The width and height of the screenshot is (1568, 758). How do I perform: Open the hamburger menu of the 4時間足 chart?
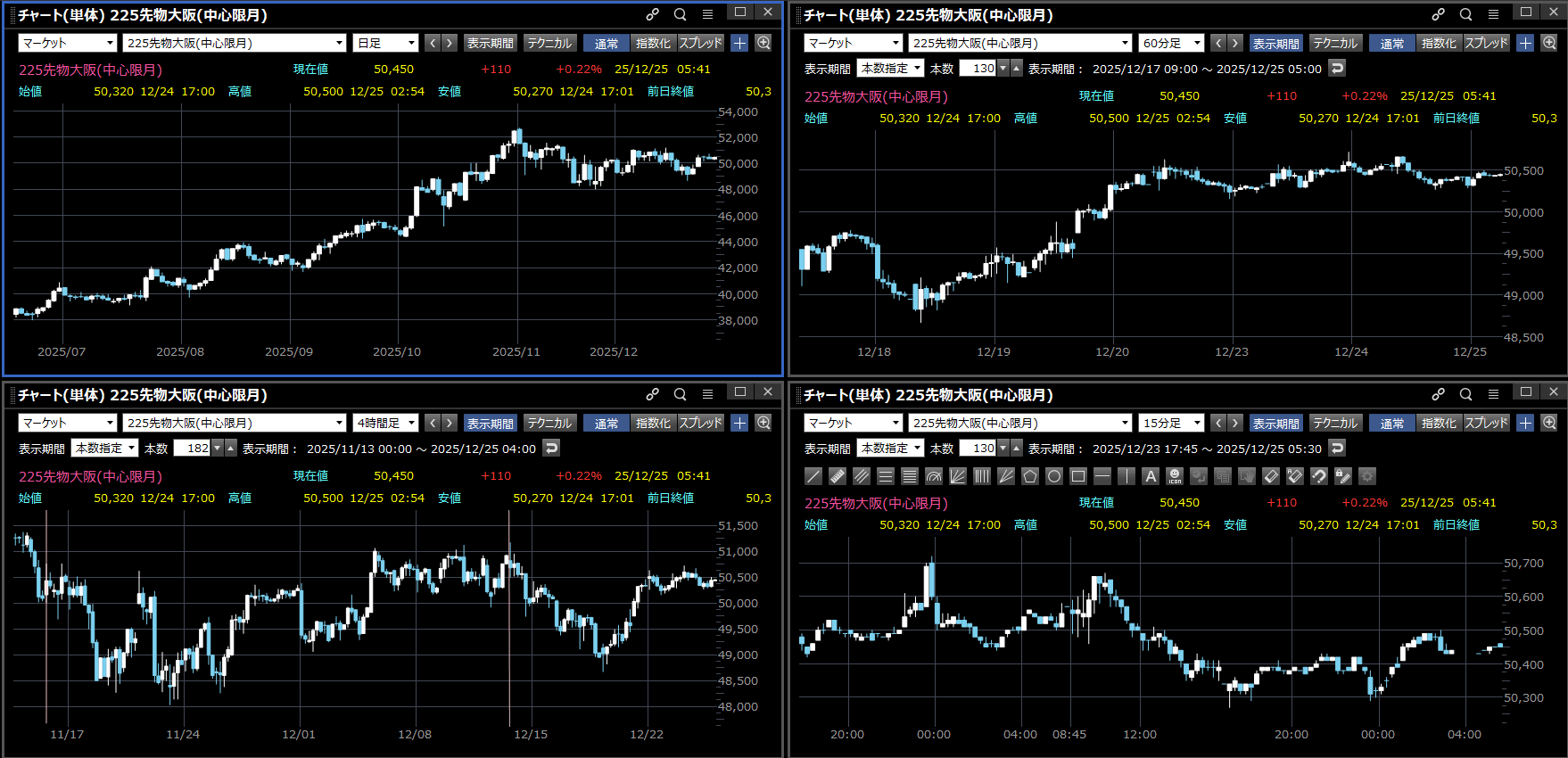point(707,394)
